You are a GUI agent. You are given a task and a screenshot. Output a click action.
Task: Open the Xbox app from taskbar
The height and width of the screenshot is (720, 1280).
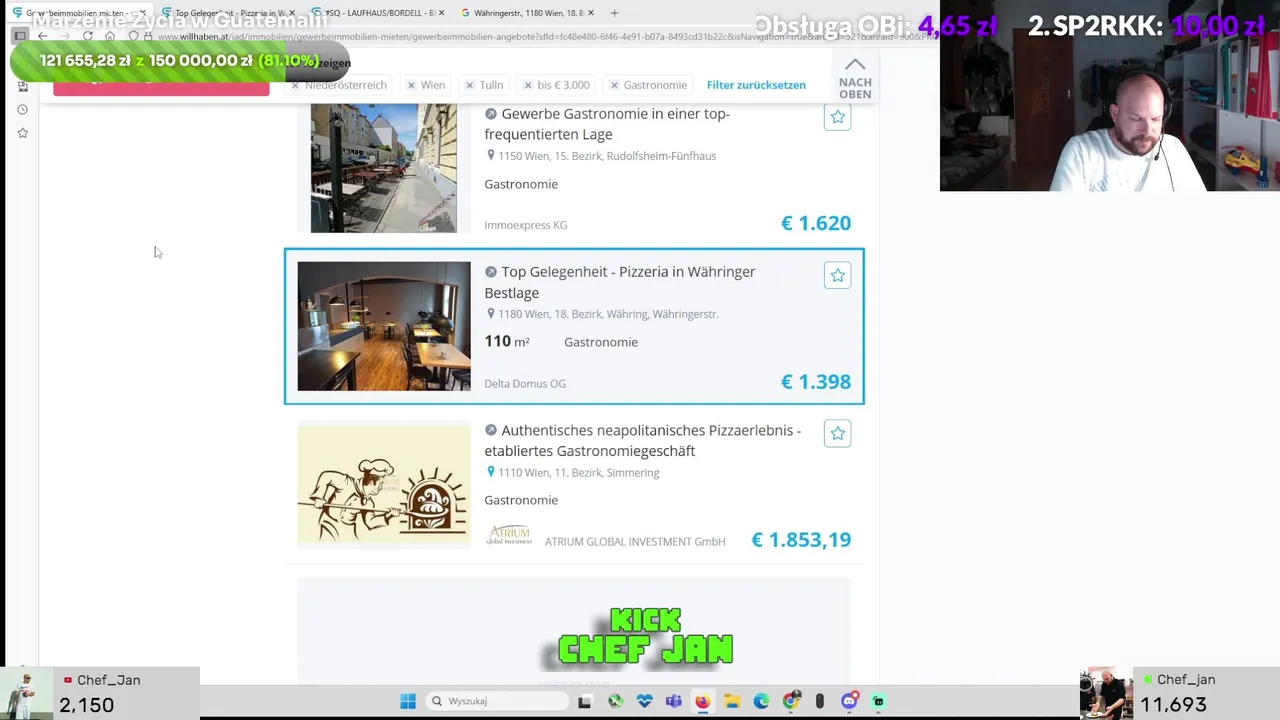pos(615,701)
